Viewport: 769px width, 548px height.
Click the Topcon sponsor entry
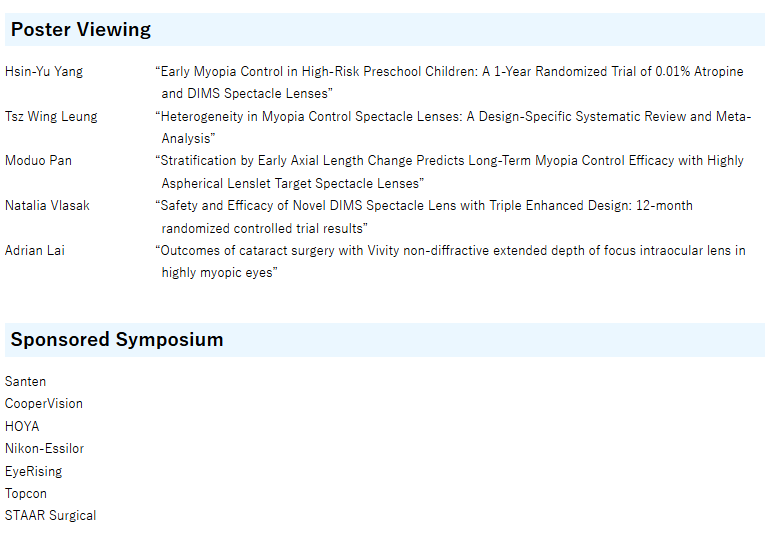pyautogui.click(x=26, y=494)
